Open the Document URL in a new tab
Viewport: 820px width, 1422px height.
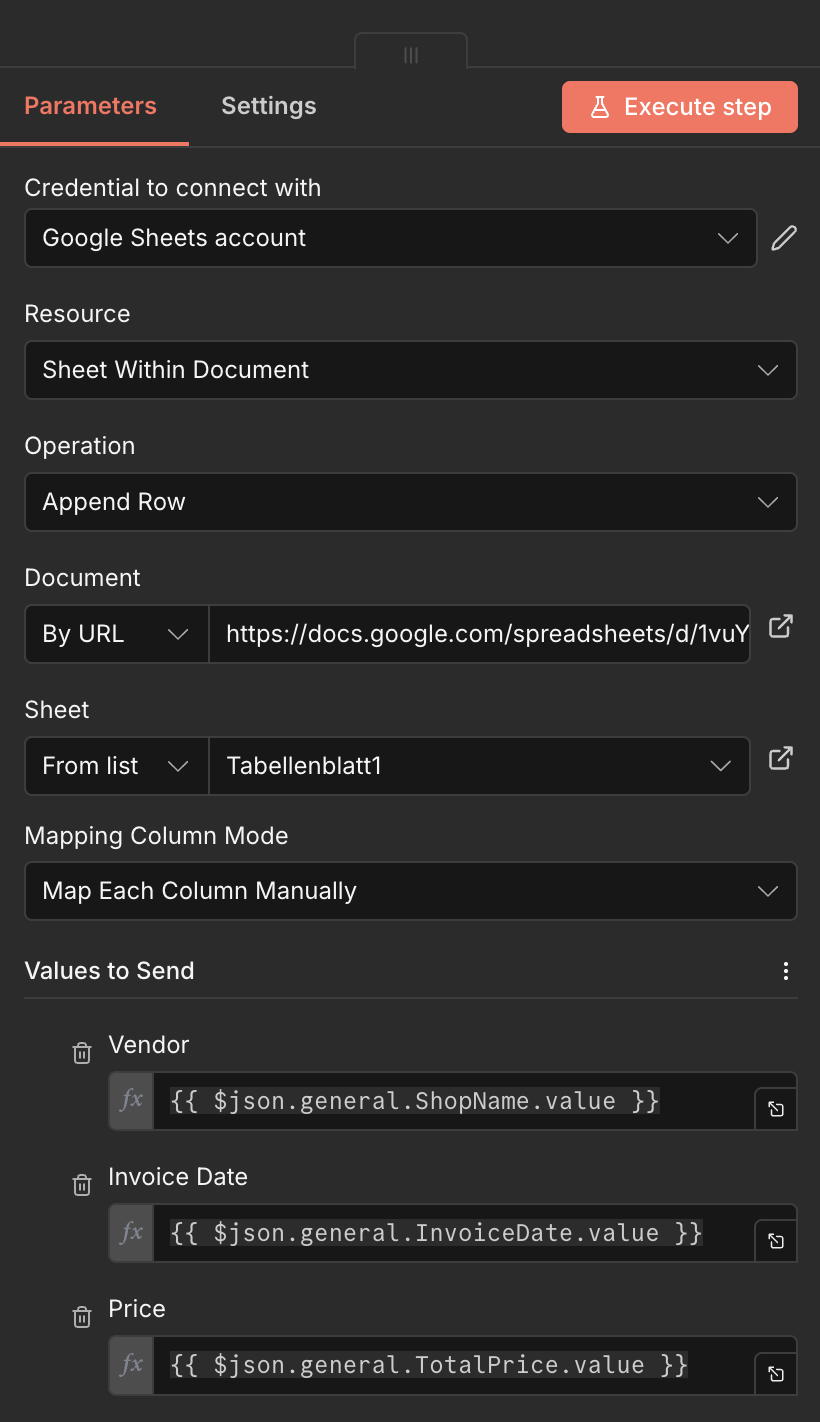tap(780, 626)
